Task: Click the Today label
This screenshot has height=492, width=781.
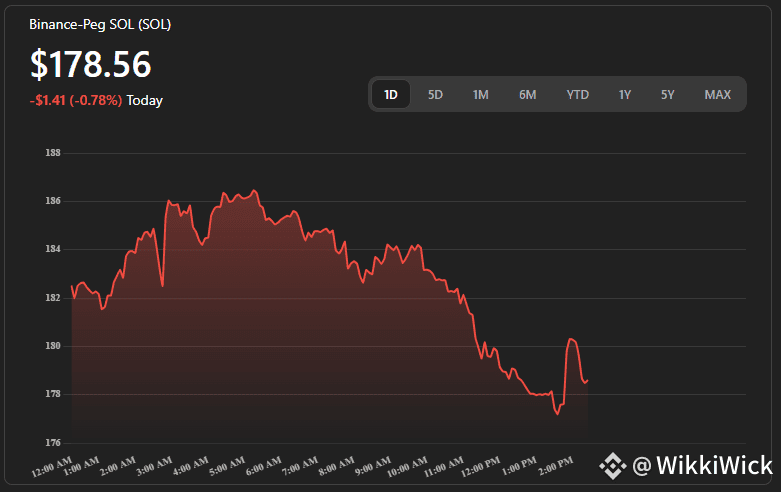Action: pyautogui.click(x=144, y=101)
